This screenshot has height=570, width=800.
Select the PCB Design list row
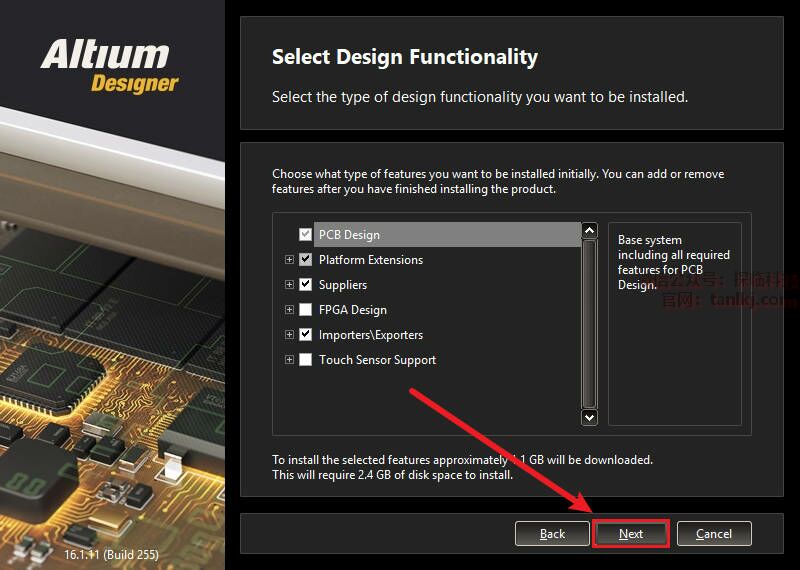(447, 235)
